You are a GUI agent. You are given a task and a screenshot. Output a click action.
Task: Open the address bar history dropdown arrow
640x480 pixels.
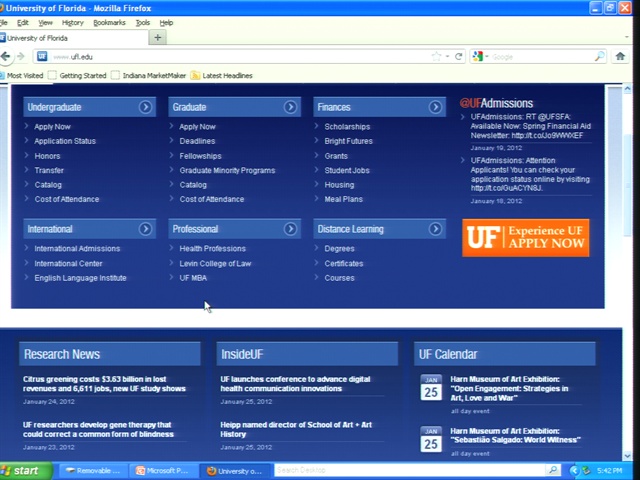pos(447,56)
